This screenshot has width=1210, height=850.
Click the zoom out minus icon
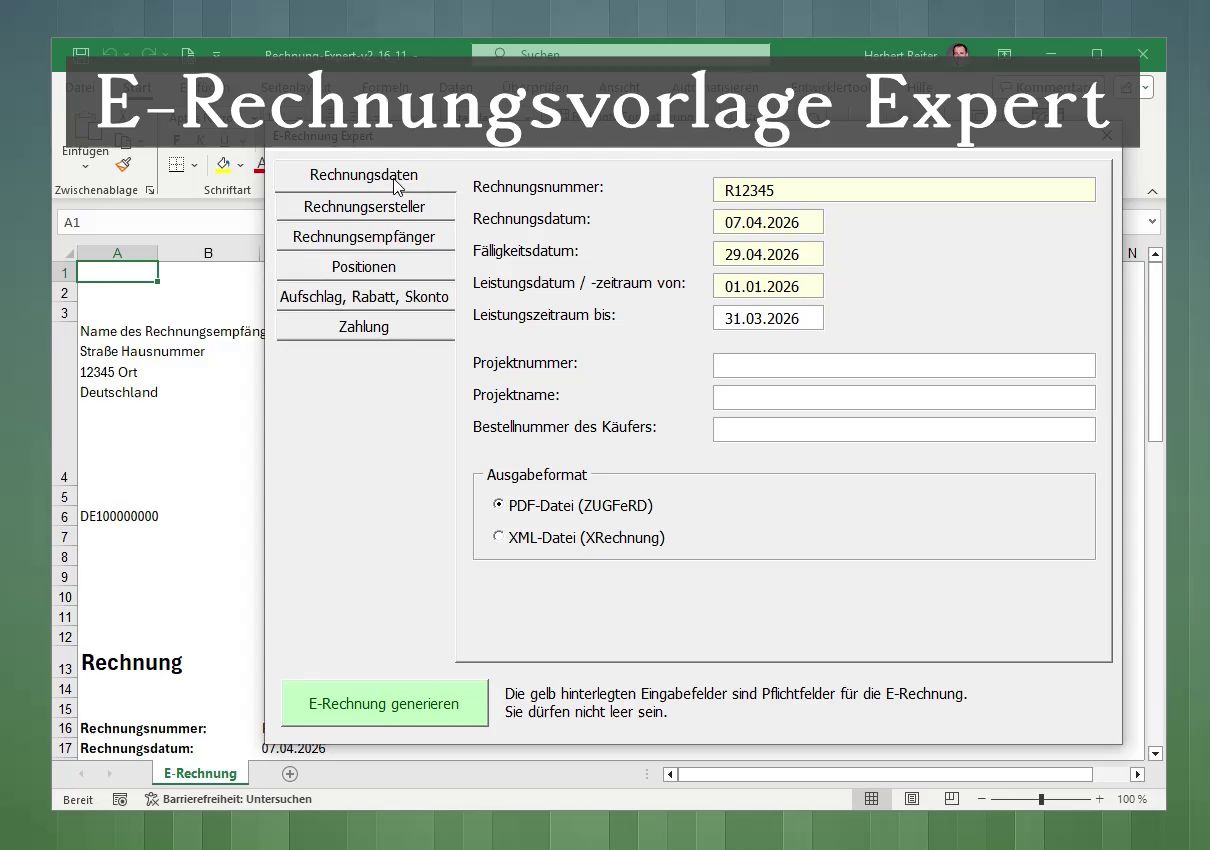tap(982, 799)
